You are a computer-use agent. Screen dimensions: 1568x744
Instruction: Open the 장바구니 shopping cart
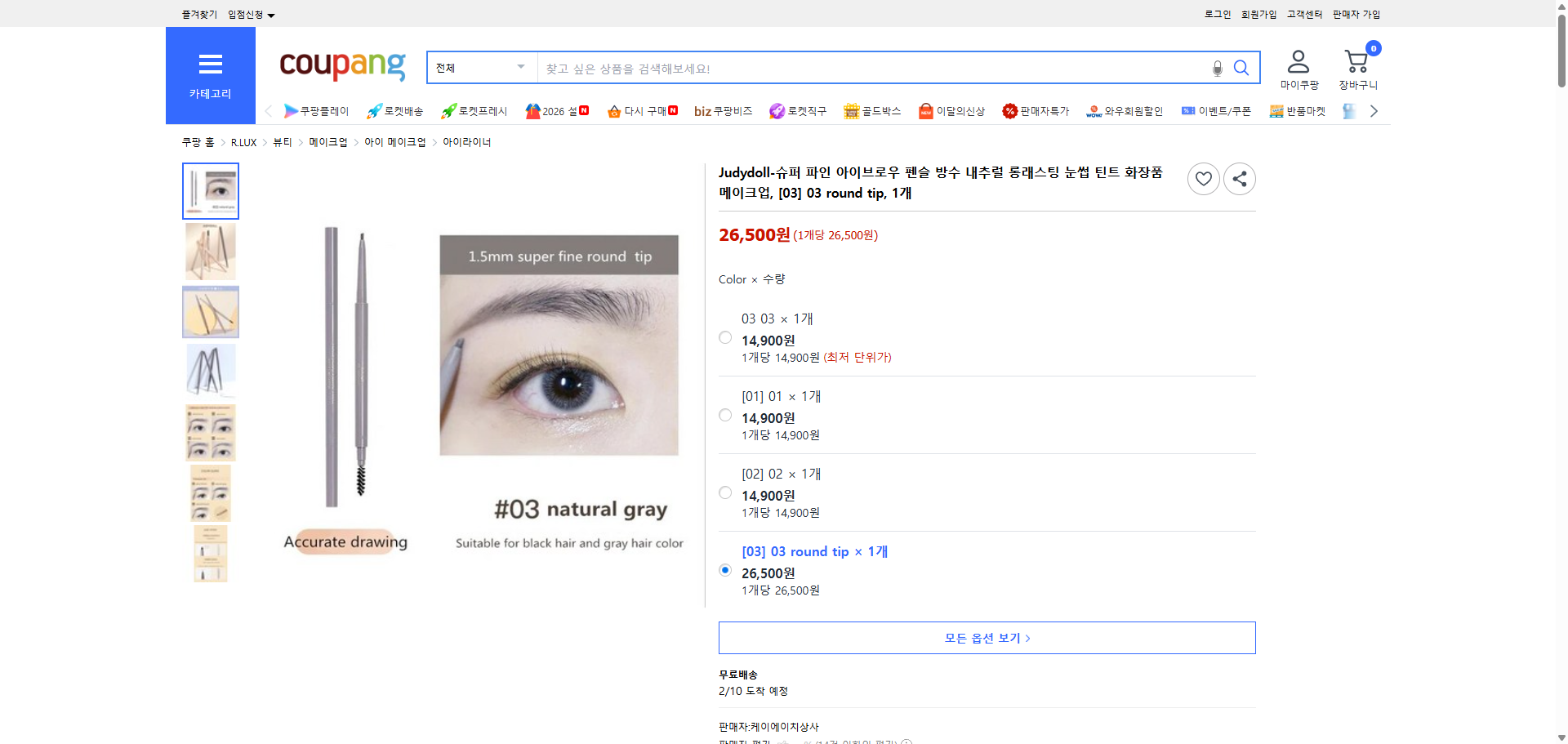(1356, 61)
